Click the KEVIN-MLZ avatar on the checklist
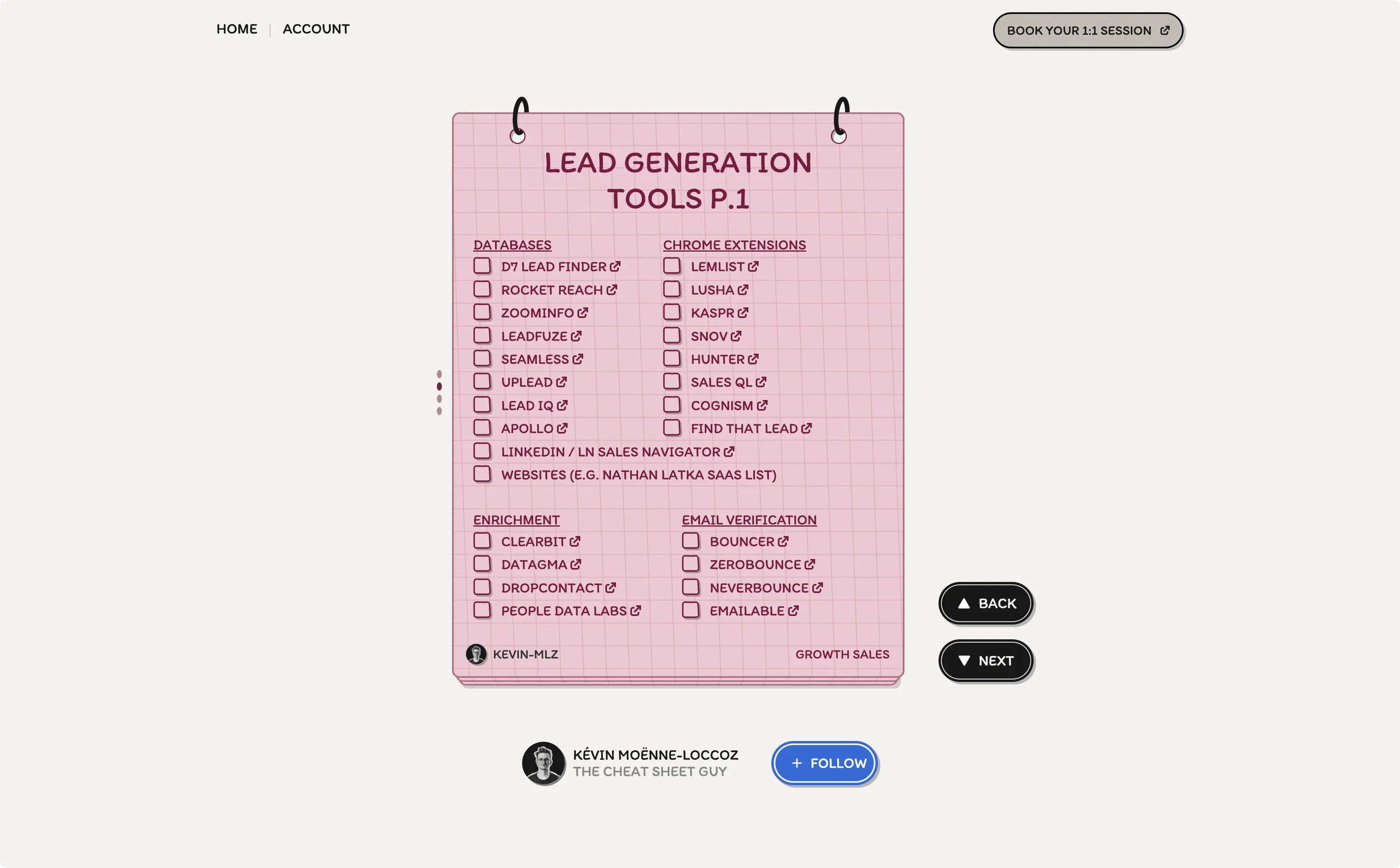 point(476,653)
